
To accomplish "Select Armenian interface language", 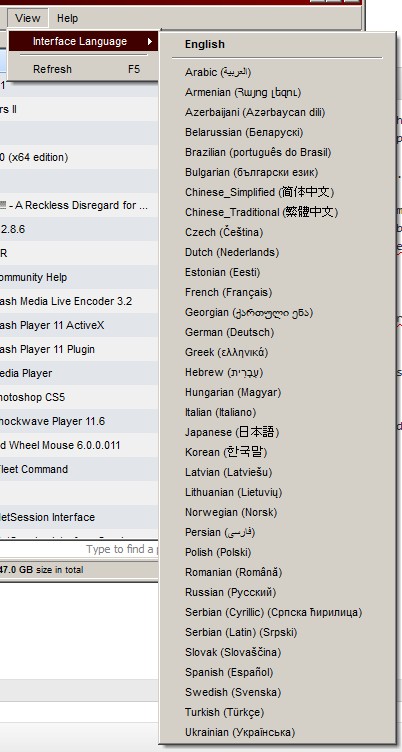I will pyautogui.click(x=277, y=92).
